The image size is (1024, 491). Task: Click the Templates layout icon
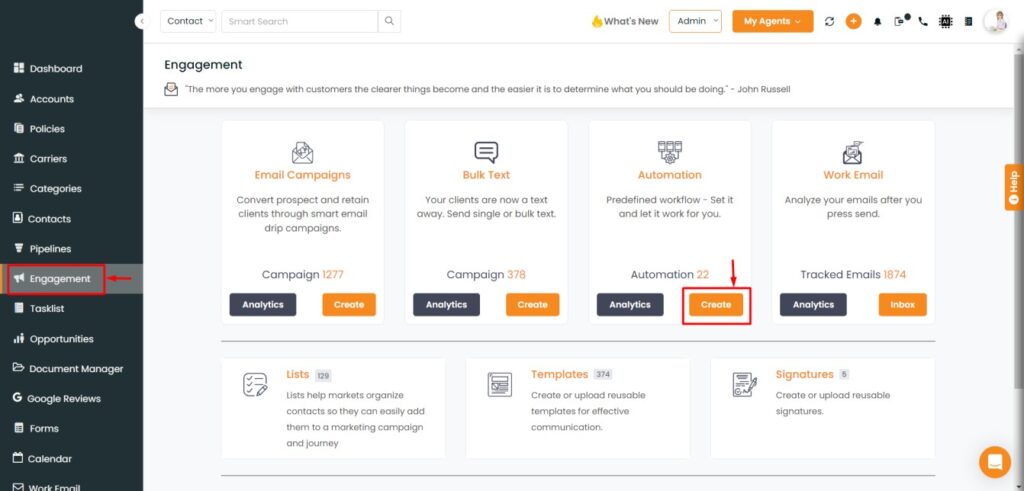pos(500,385)
